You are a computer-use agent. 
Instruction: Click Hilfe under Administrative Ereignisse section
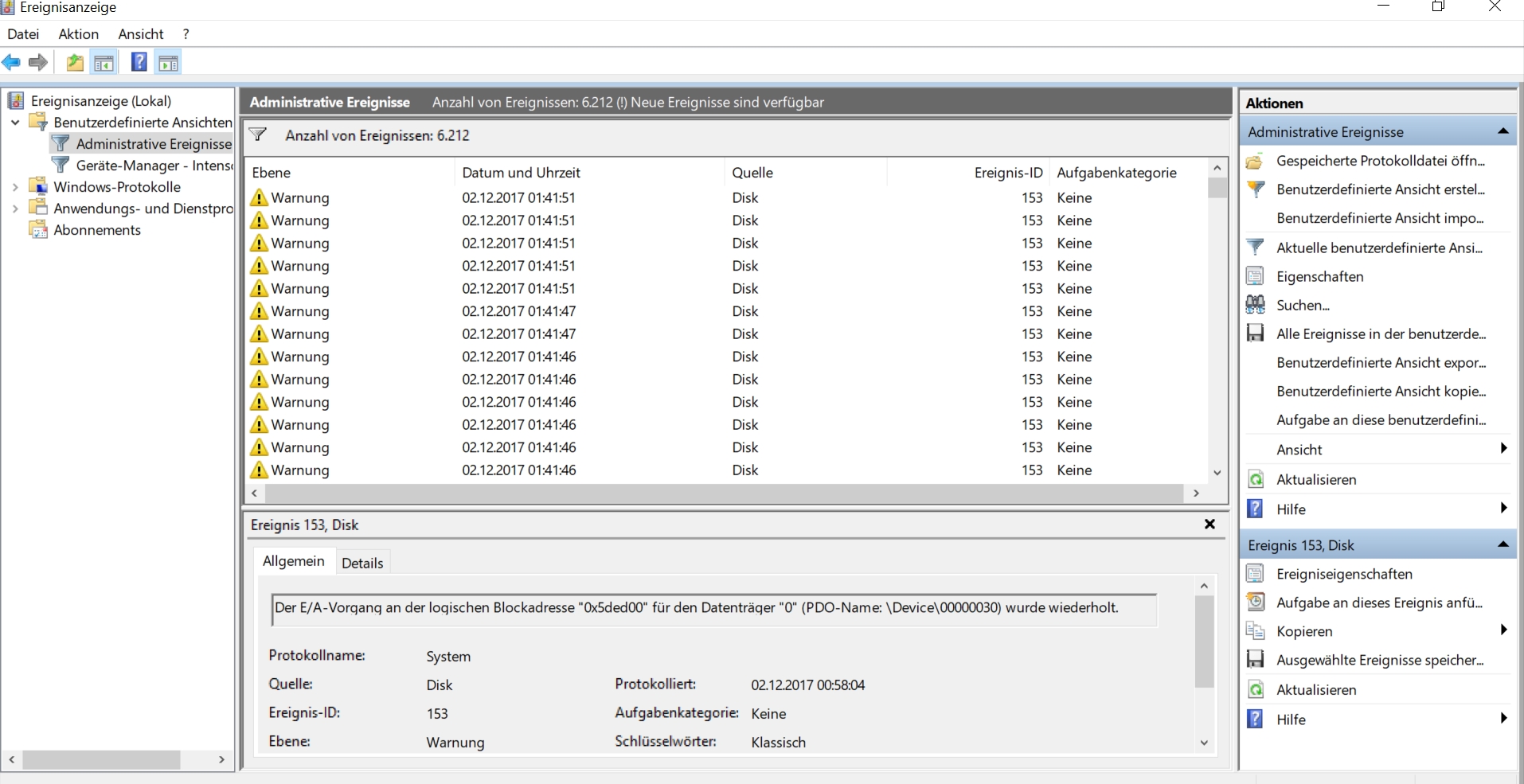click(1290, 509)
